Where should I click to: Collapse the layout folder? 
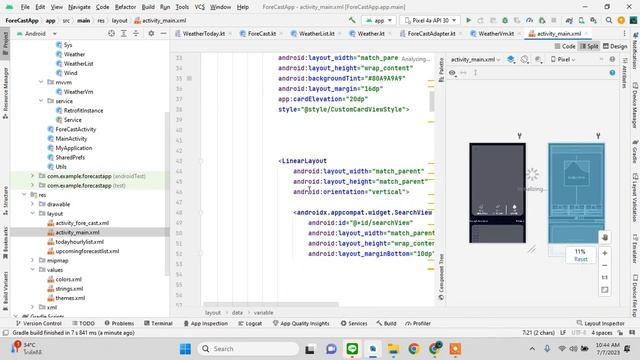pyautogui.click(x=32, y=213)
